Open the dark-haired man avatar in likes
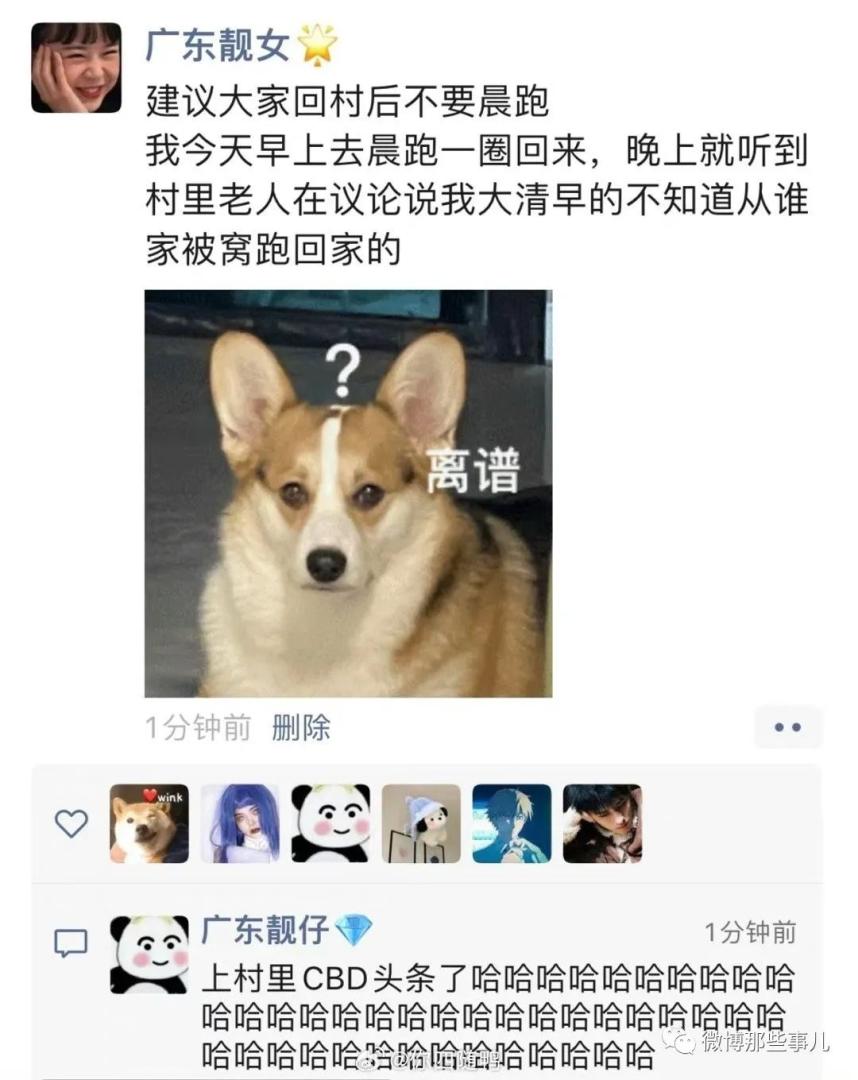 point(603,823)
